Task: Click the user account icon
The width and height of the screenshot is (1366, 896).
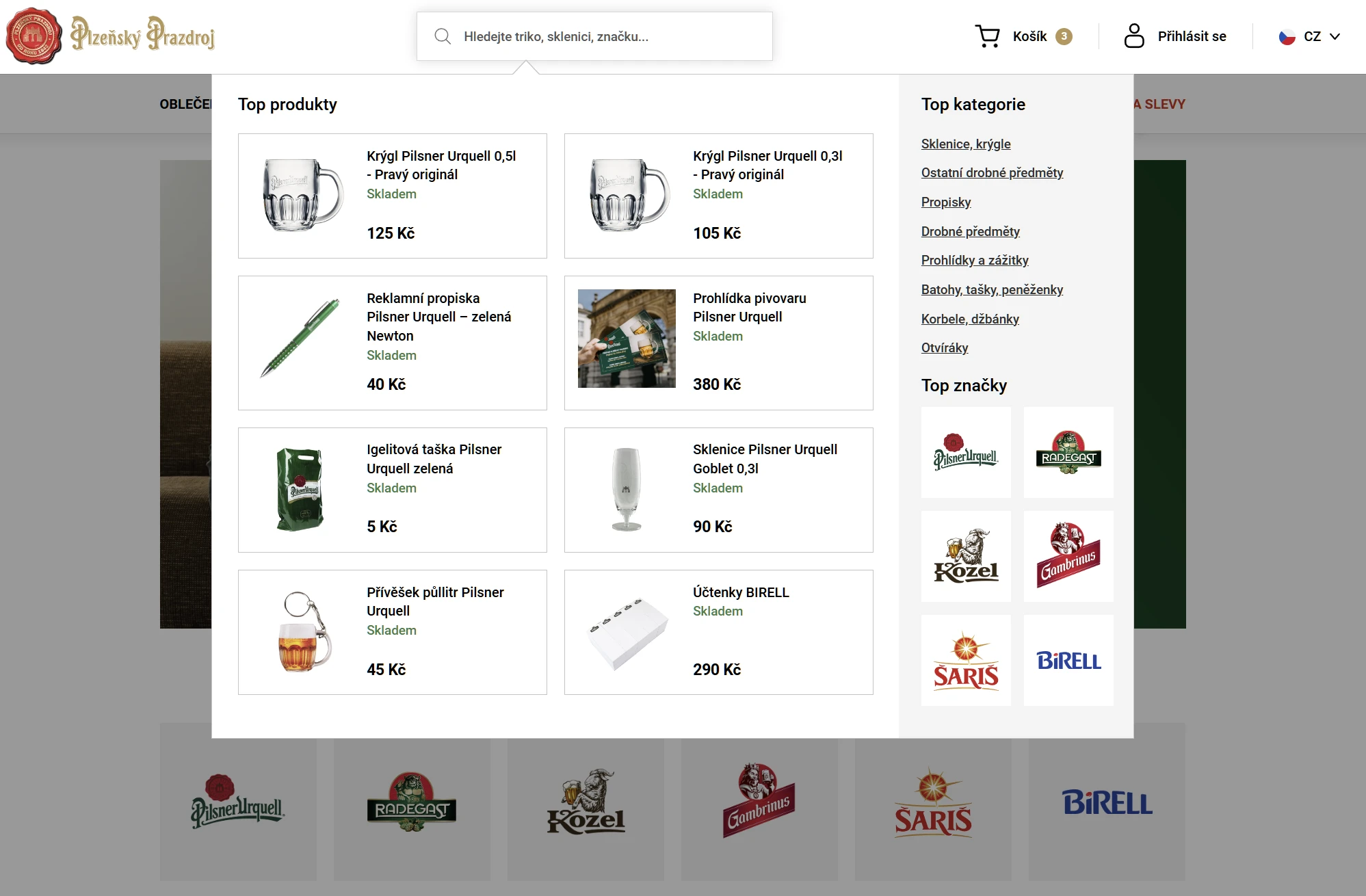Action: click(x=1133, y=36)
